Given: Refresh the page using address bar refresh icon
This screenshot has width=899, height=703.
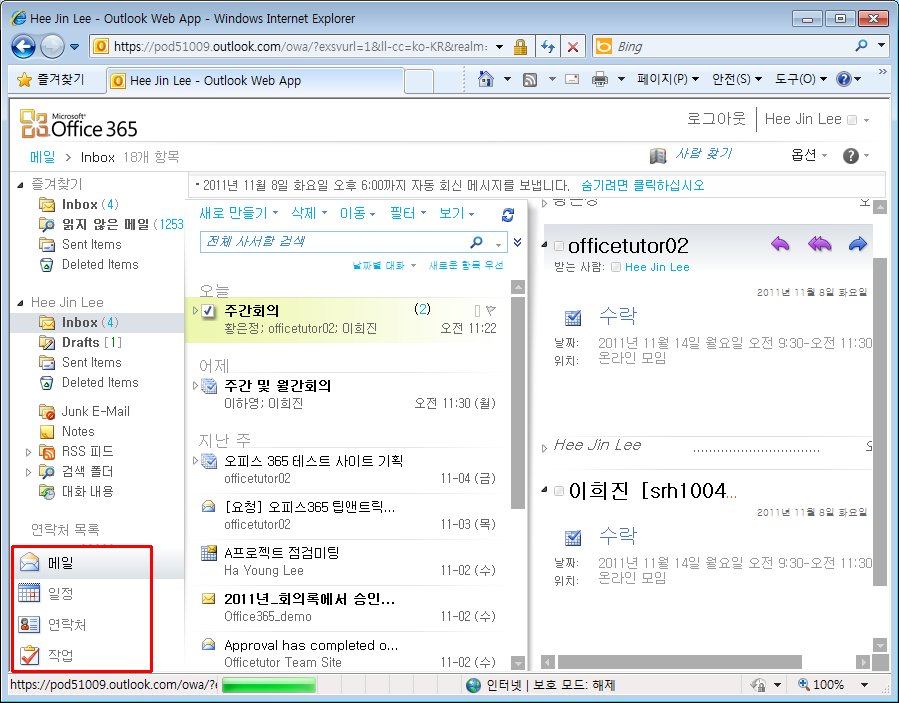Looking at the screenshot, I should click(x=548, y=46).
